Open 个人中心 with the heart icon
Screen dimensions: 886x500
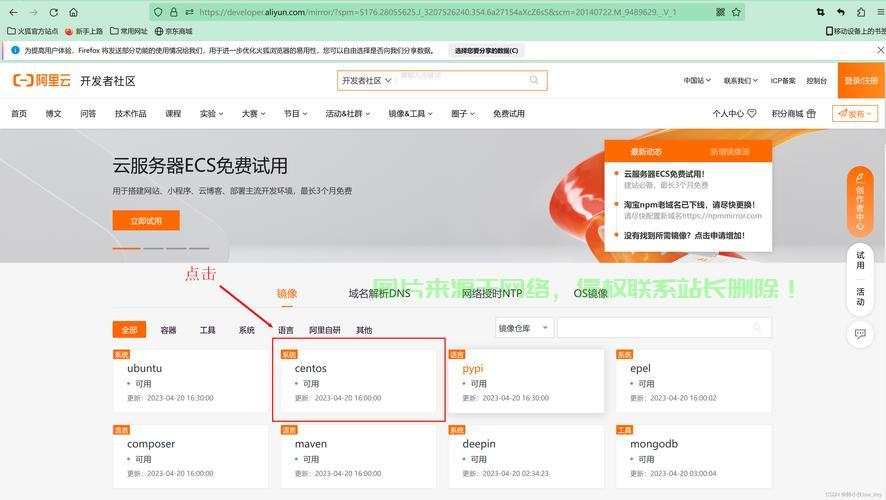pyautogui.click(x=733, y=114)
